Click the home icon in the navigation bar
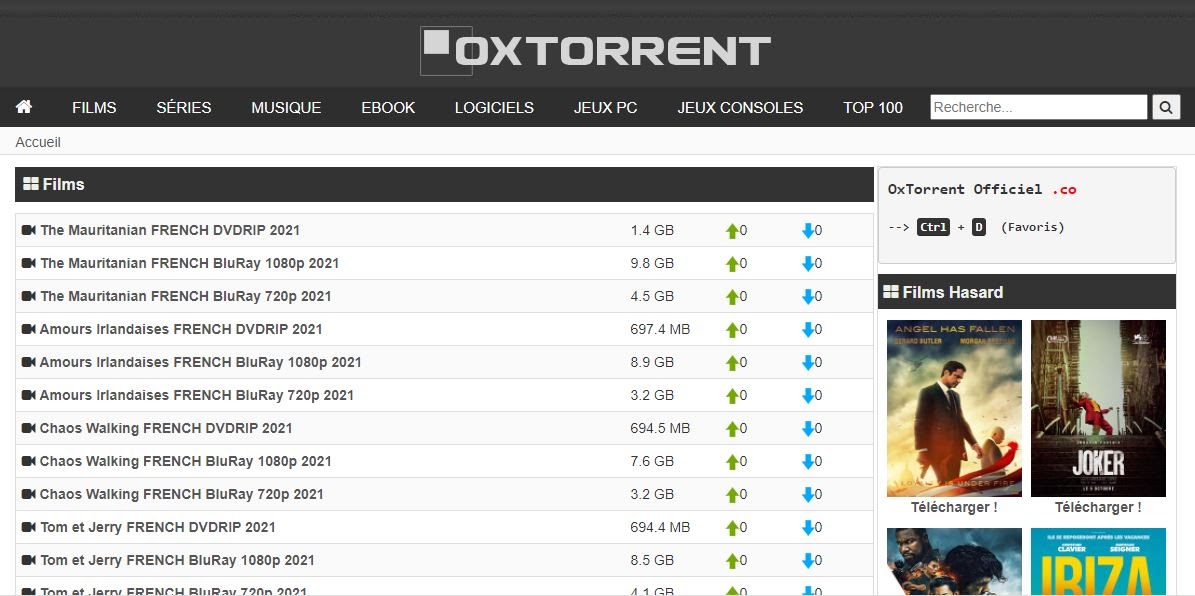This screenshot has width=1195, height=596. tap(23, 107)
